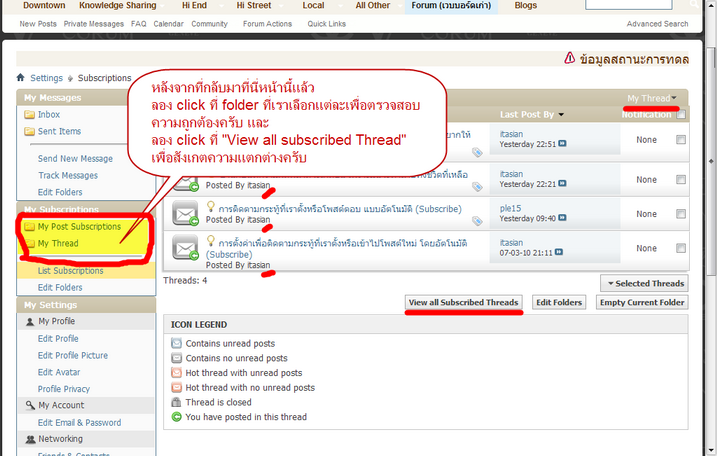Tick checkbox for the 07-03-10 thread
717x456 pixels.
tap(681, 244)
